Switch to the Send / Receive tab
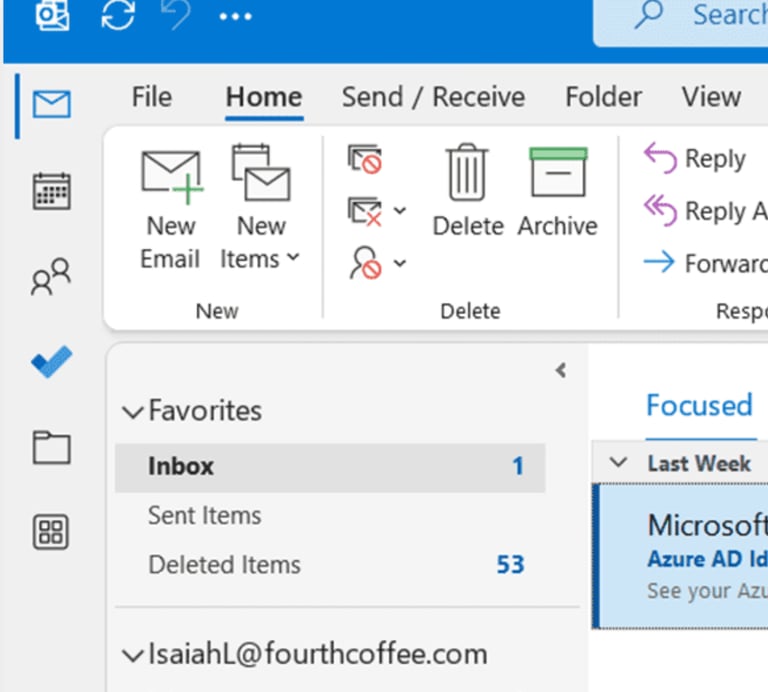 coord(433,97)
